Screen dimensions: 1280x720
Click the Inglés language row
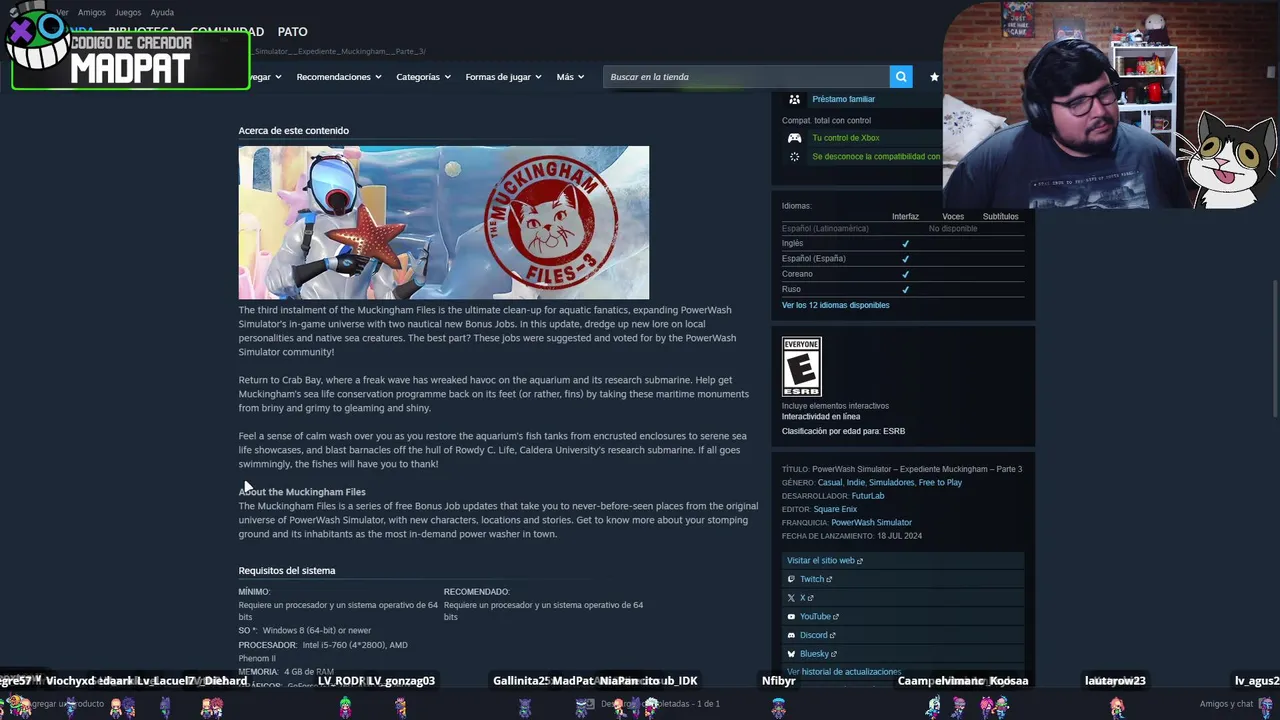tap(902, 243)
